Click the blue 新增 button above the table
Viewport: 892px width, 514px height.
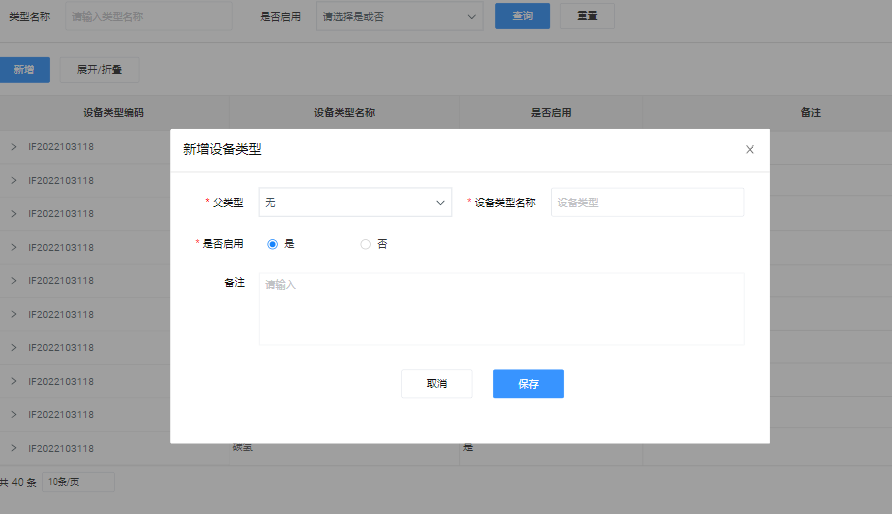tap(24, 70)
